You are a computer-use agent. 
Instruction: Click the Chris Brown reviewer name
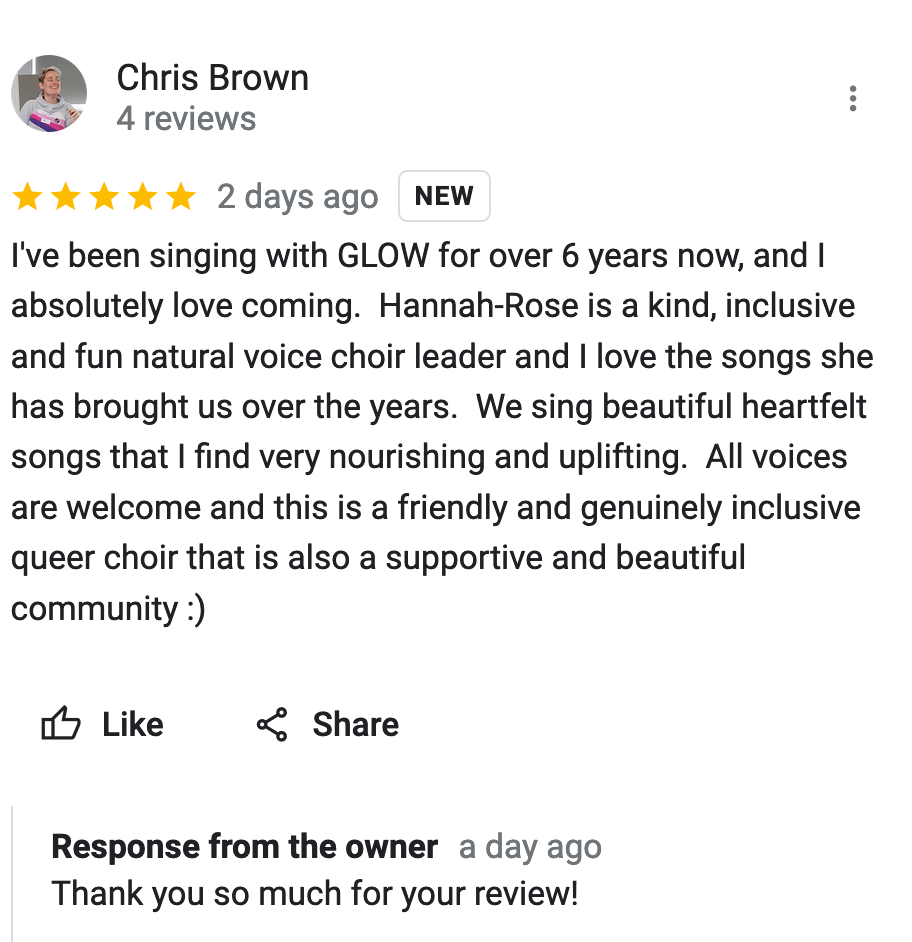click(x=212, y=78)
